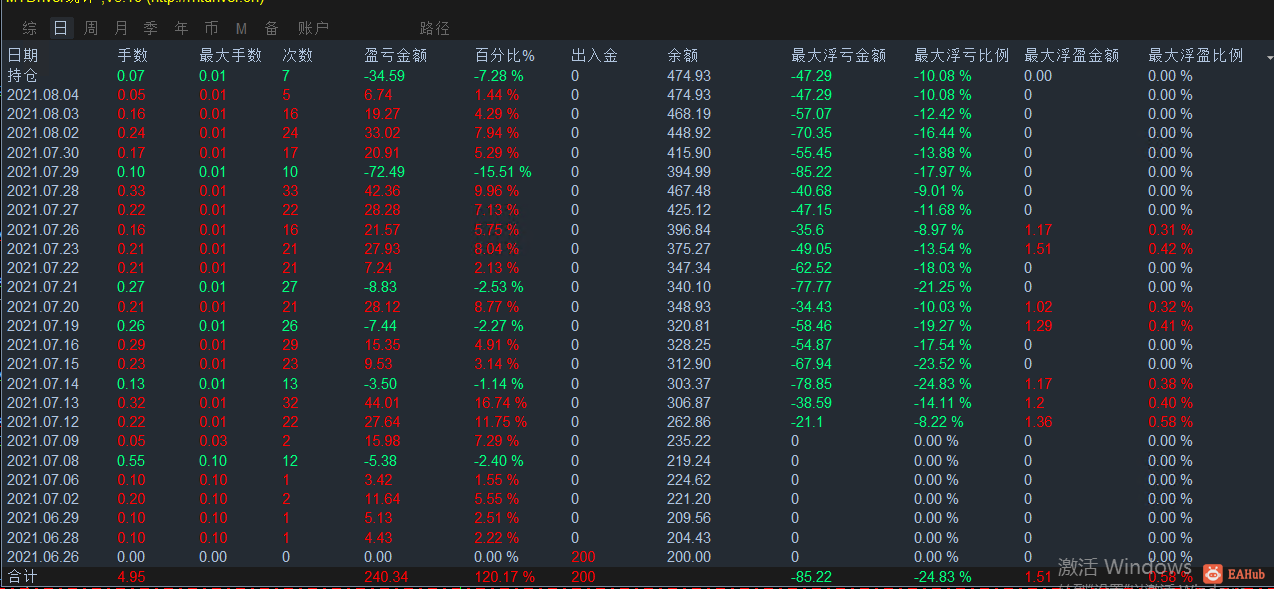This screenshot has width=1274, height=589.
Task: Open the 备 tab
Action: coord(272,28)
